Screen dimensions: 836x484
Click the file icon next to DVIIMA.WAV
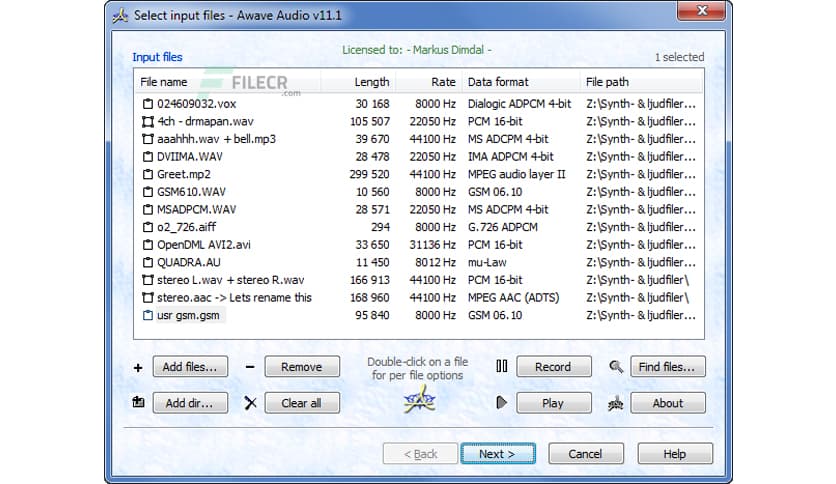pyautogui.click(x=148, y=157)
